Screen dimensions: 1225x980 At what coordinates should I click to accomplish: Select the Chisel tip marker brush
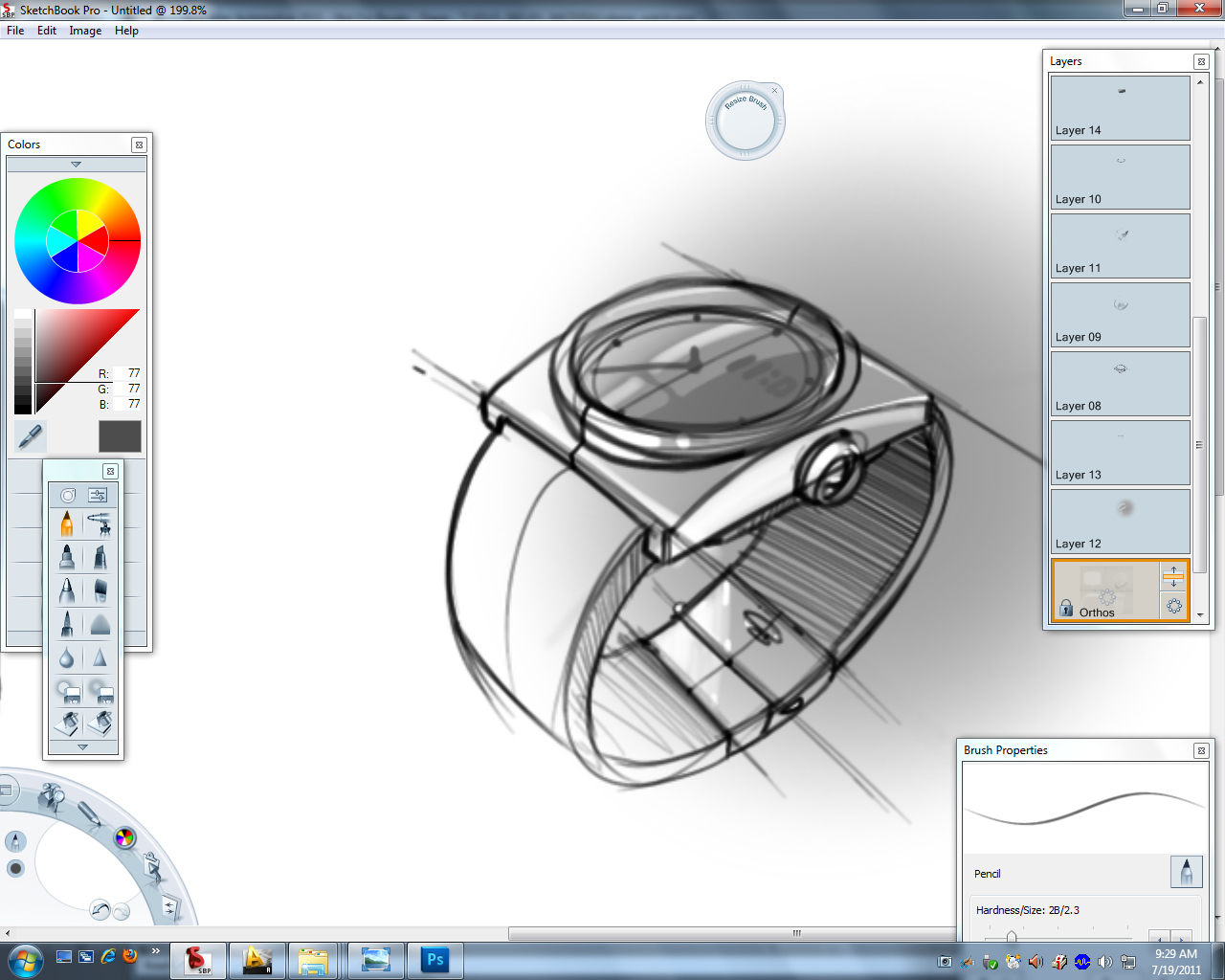(x=99, y=556)
